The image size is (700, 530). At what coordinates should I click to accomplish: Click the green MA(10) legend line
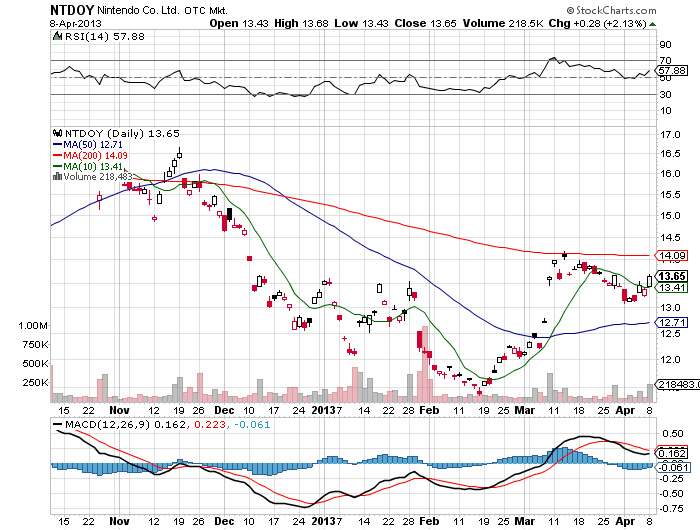point(58,167)
